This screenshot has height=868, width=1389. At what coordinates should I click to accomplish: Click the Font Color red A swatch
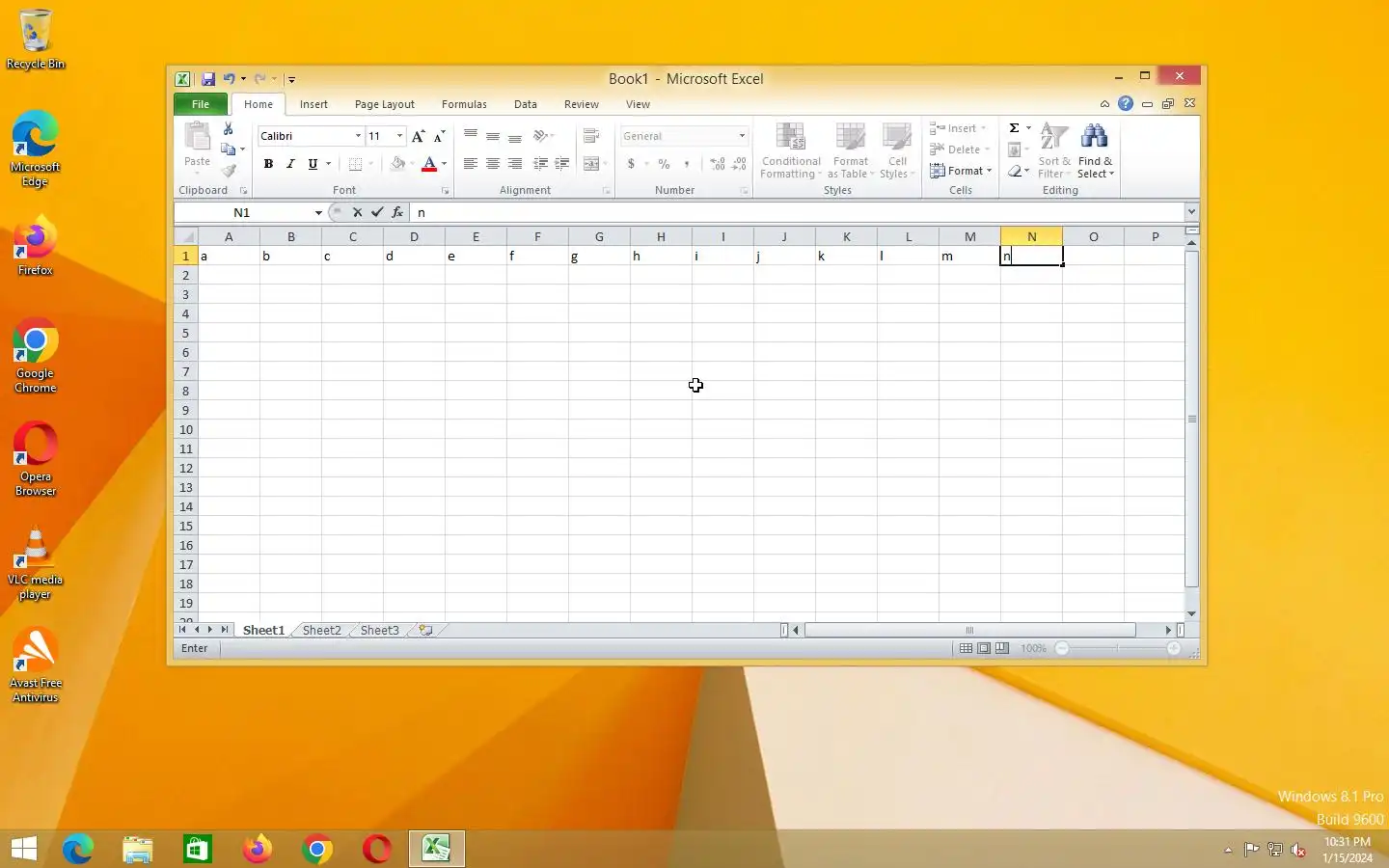coord(429,164)
